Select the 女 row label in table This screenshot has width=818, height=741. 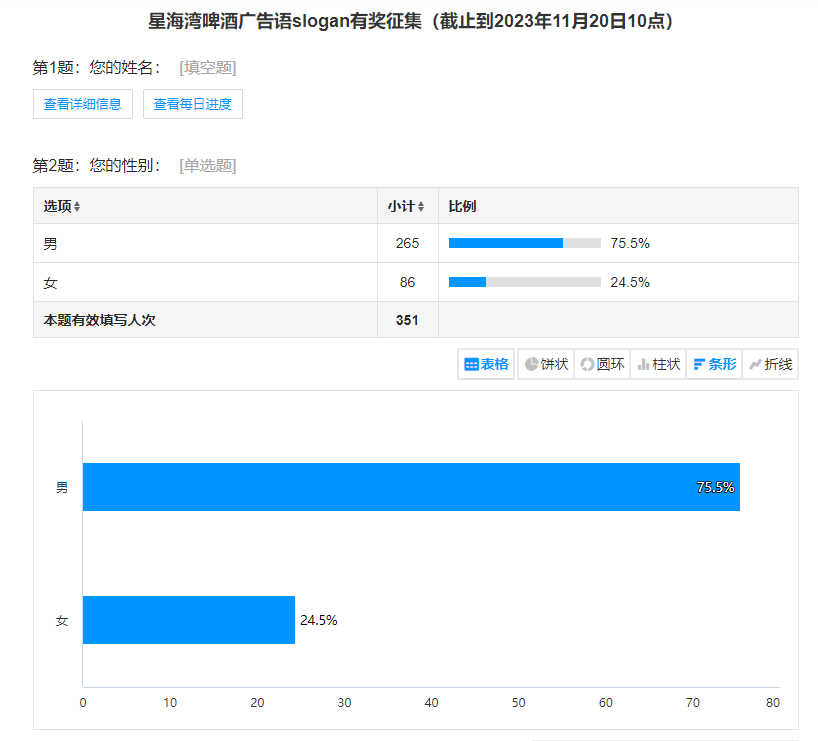50,283
